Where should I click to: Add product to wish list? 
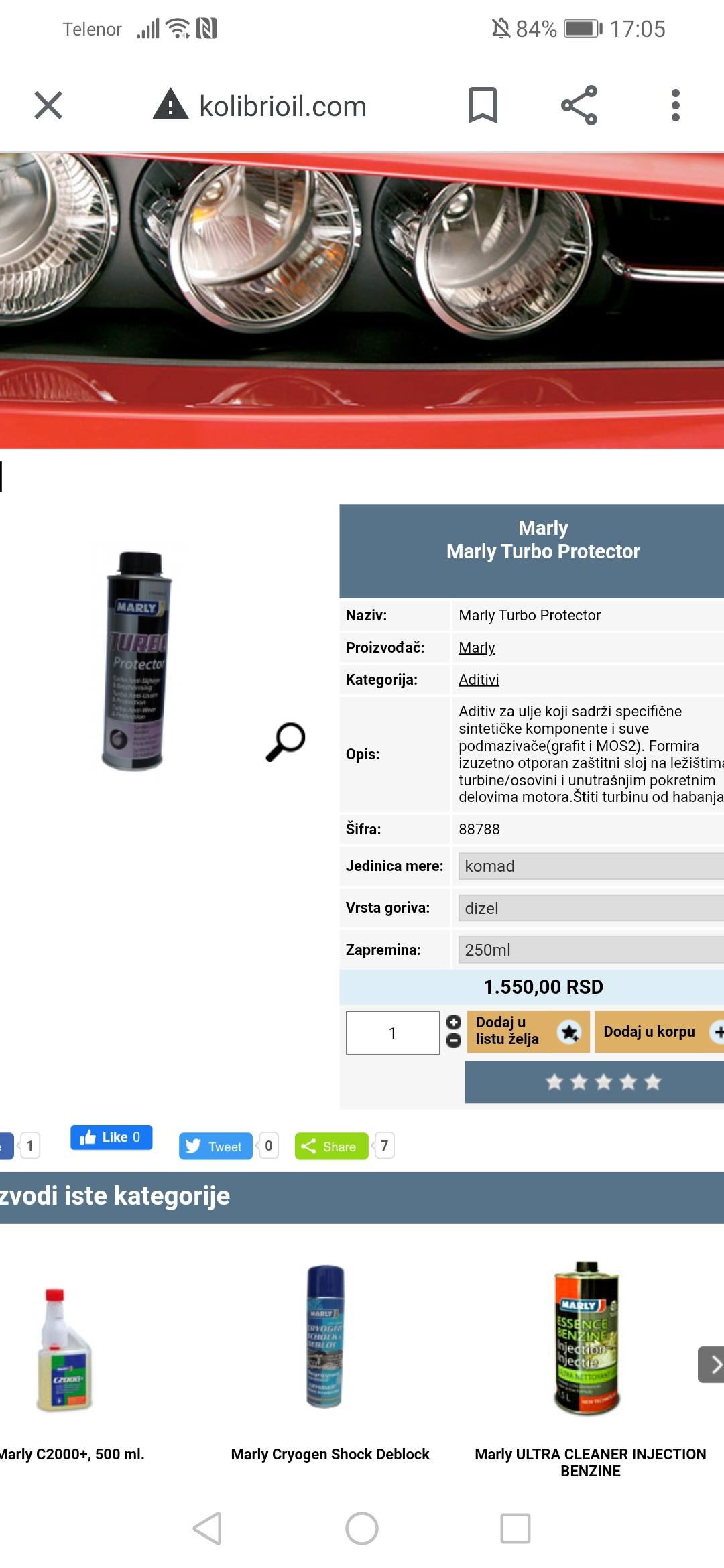pyautogui.click(x=528, y=1031)
